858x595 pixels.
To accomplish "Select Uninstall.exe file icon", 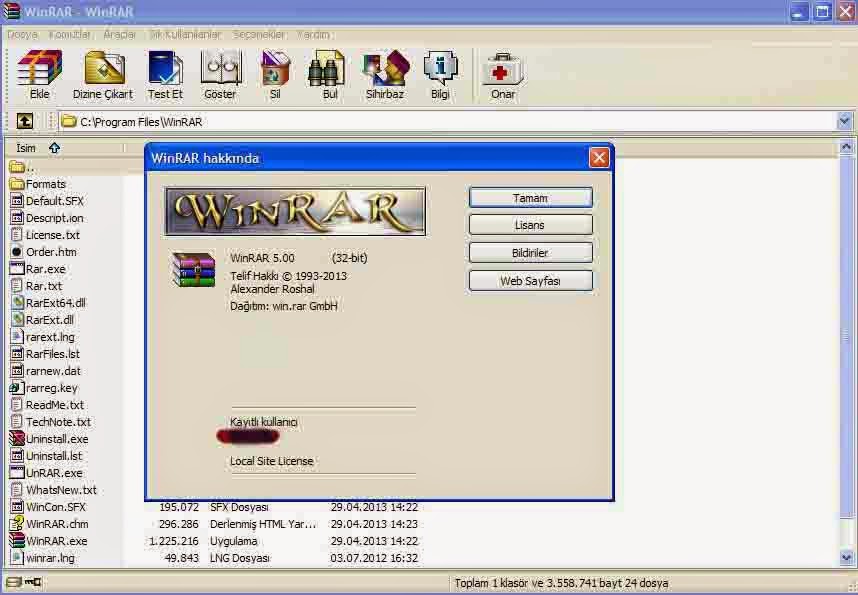I will pyautogui.click(x=17, y=438).
